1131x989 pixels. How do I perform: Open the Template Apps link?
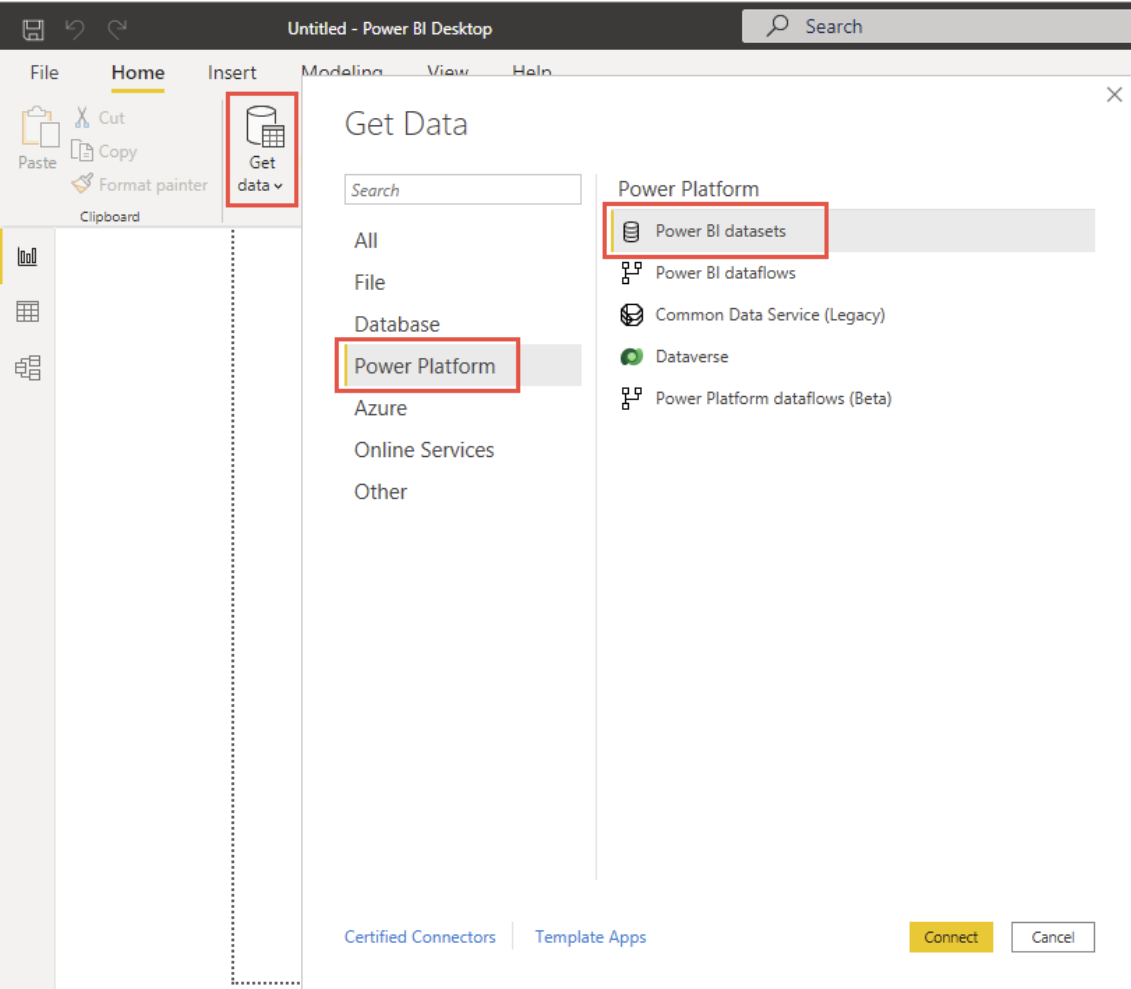pos(590,937)
